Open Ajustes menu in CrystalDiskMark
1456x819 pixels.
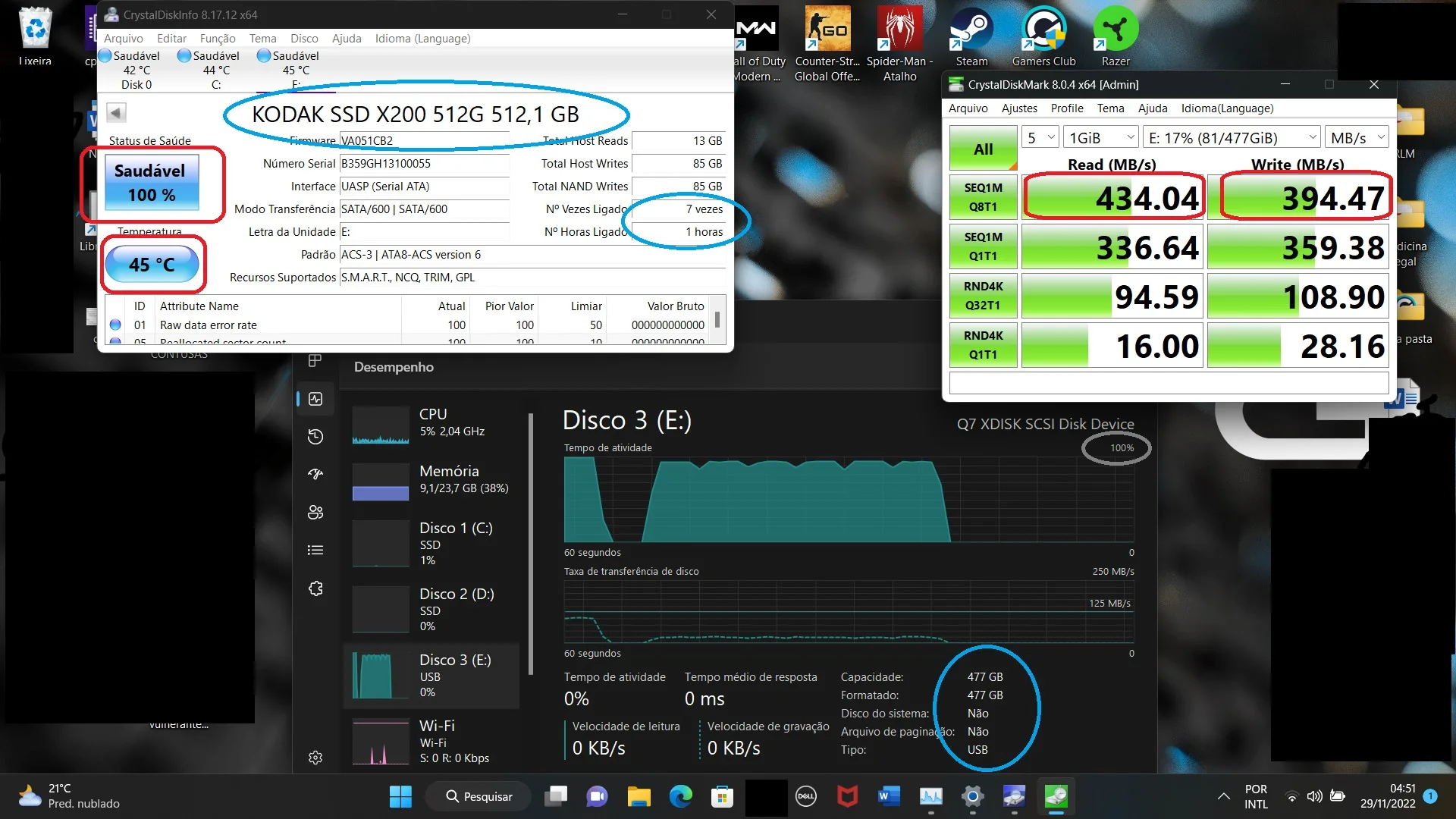(x=1018, y=108)
